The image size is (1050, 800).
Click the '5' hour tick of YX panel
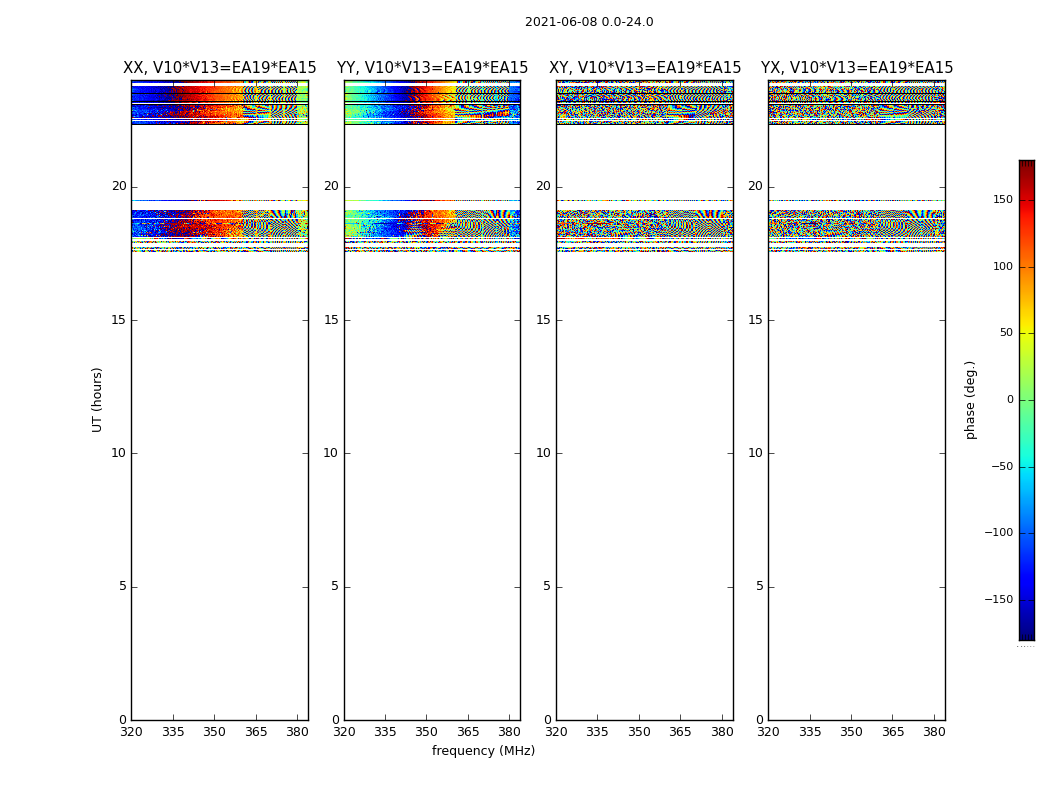[x=760, y=586]
